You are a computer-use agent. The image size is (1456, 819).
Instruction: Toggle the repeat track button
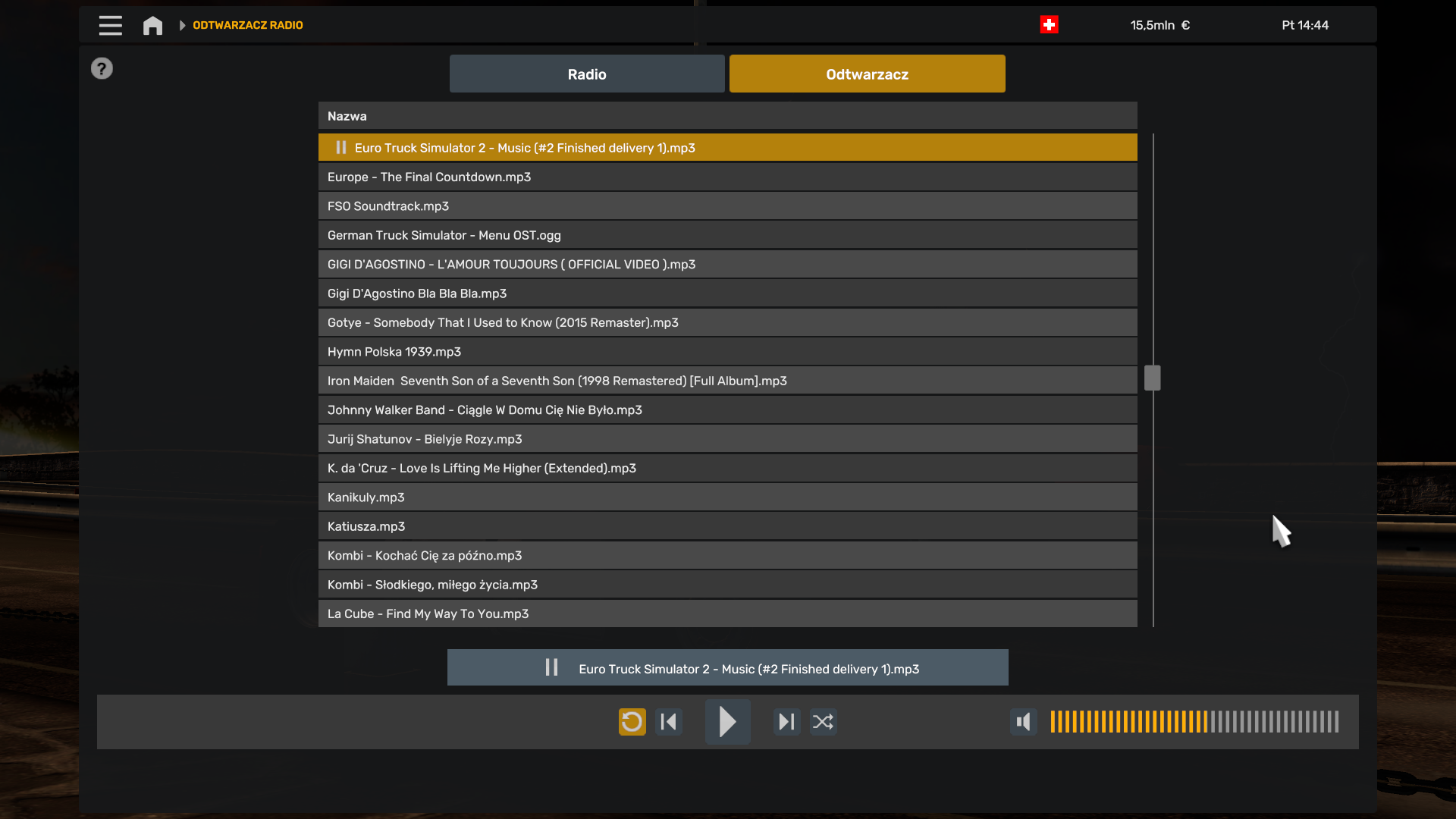[x=632, y=722]
